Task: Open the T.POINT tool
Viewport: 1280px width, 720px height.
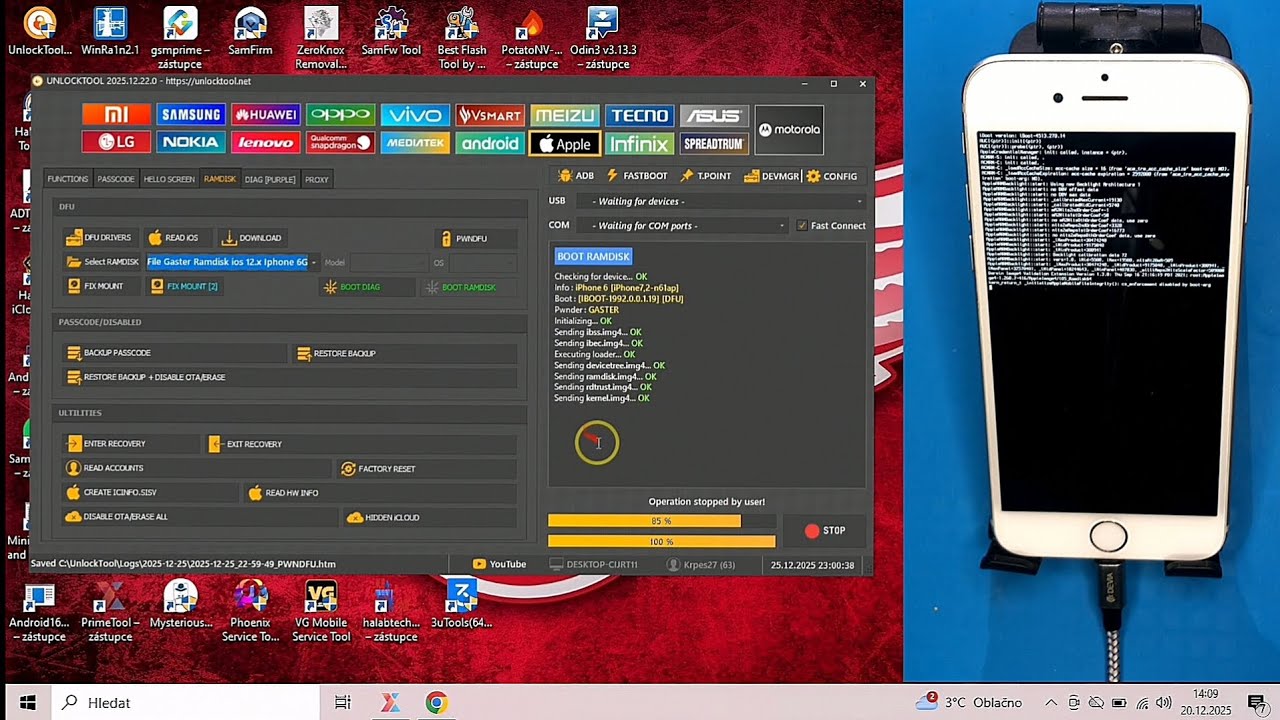Action: click(x=706, y=176)
